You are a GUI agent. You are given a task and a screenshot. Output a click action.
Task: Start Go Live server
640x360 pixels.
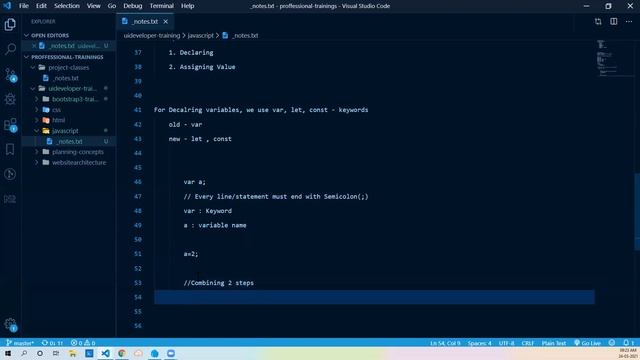[587, 343]
